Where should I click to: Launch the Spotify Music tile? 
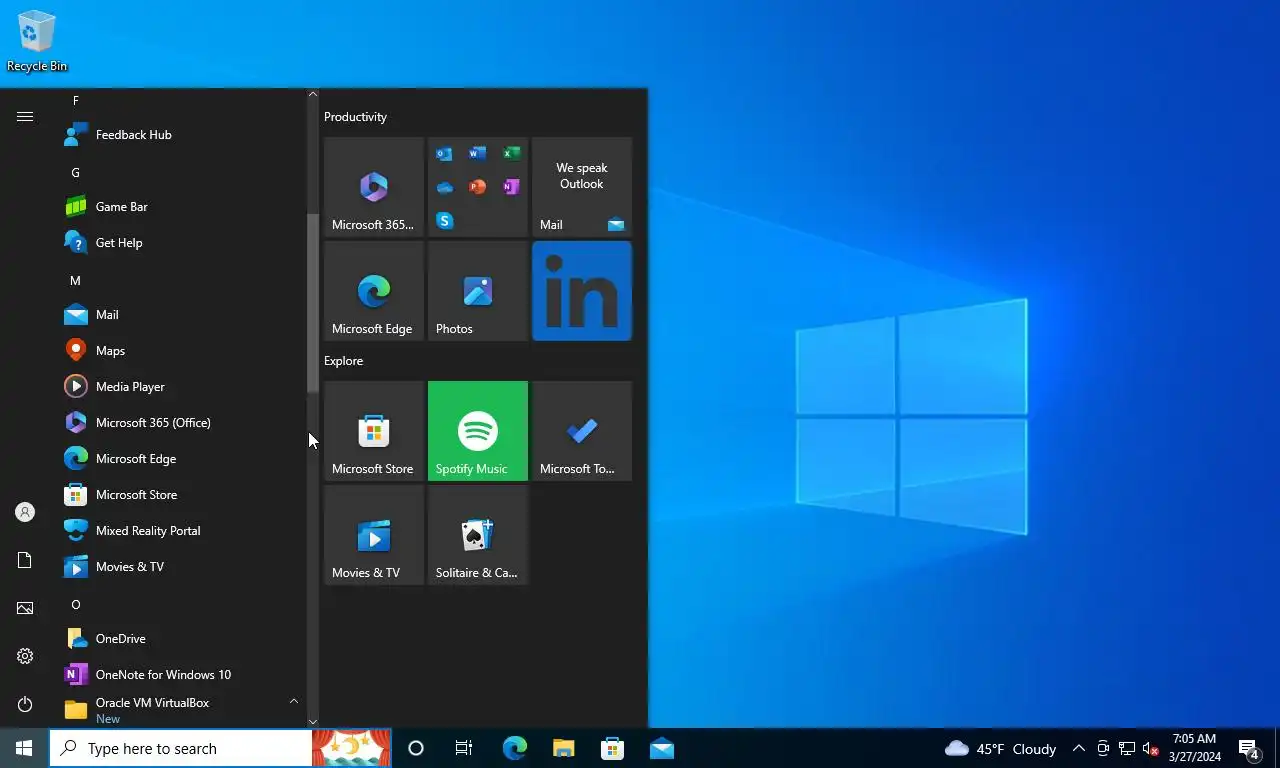(478, 431)
